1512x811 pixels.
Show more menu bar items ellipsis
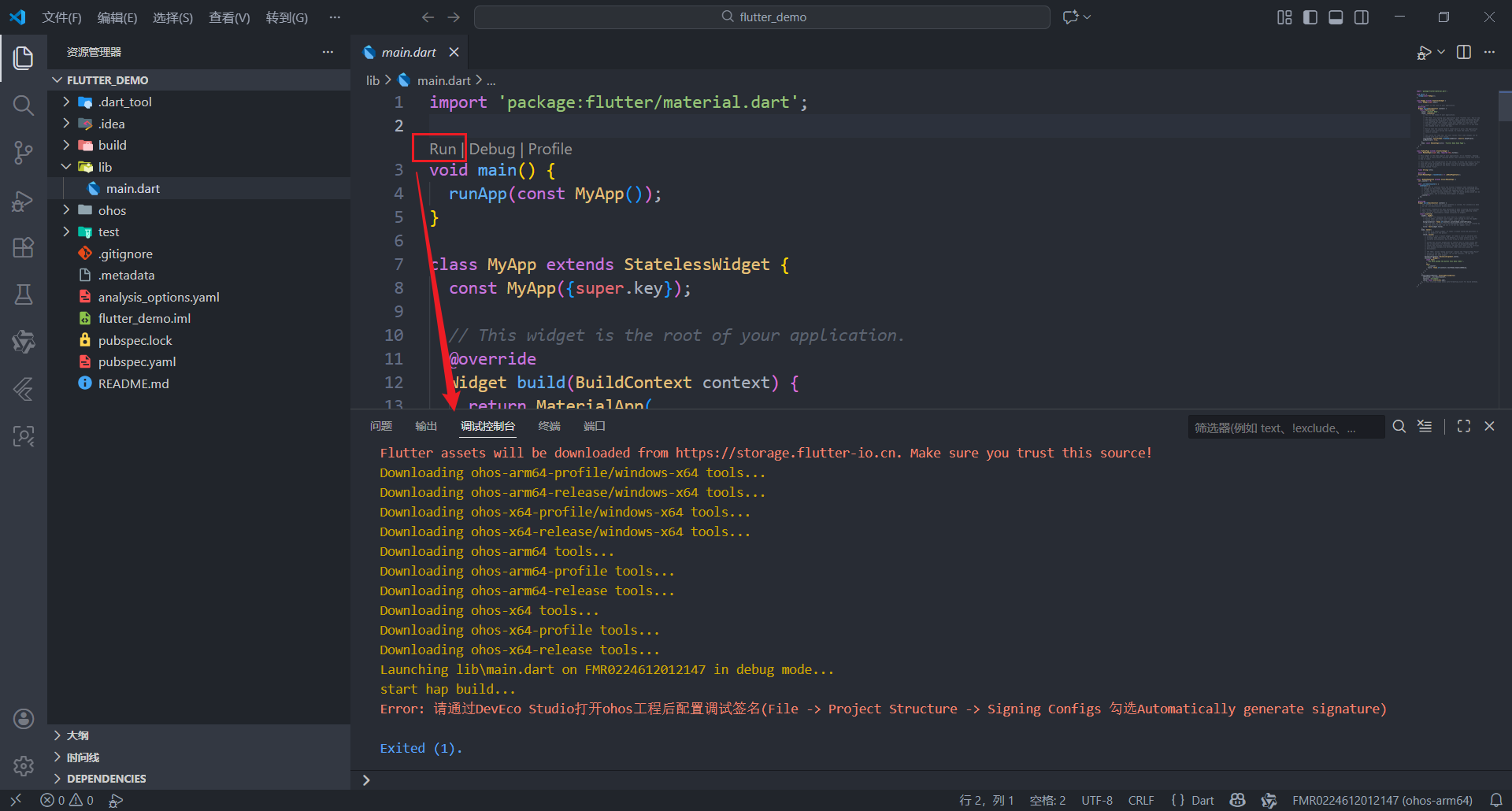tap(335, 17)
